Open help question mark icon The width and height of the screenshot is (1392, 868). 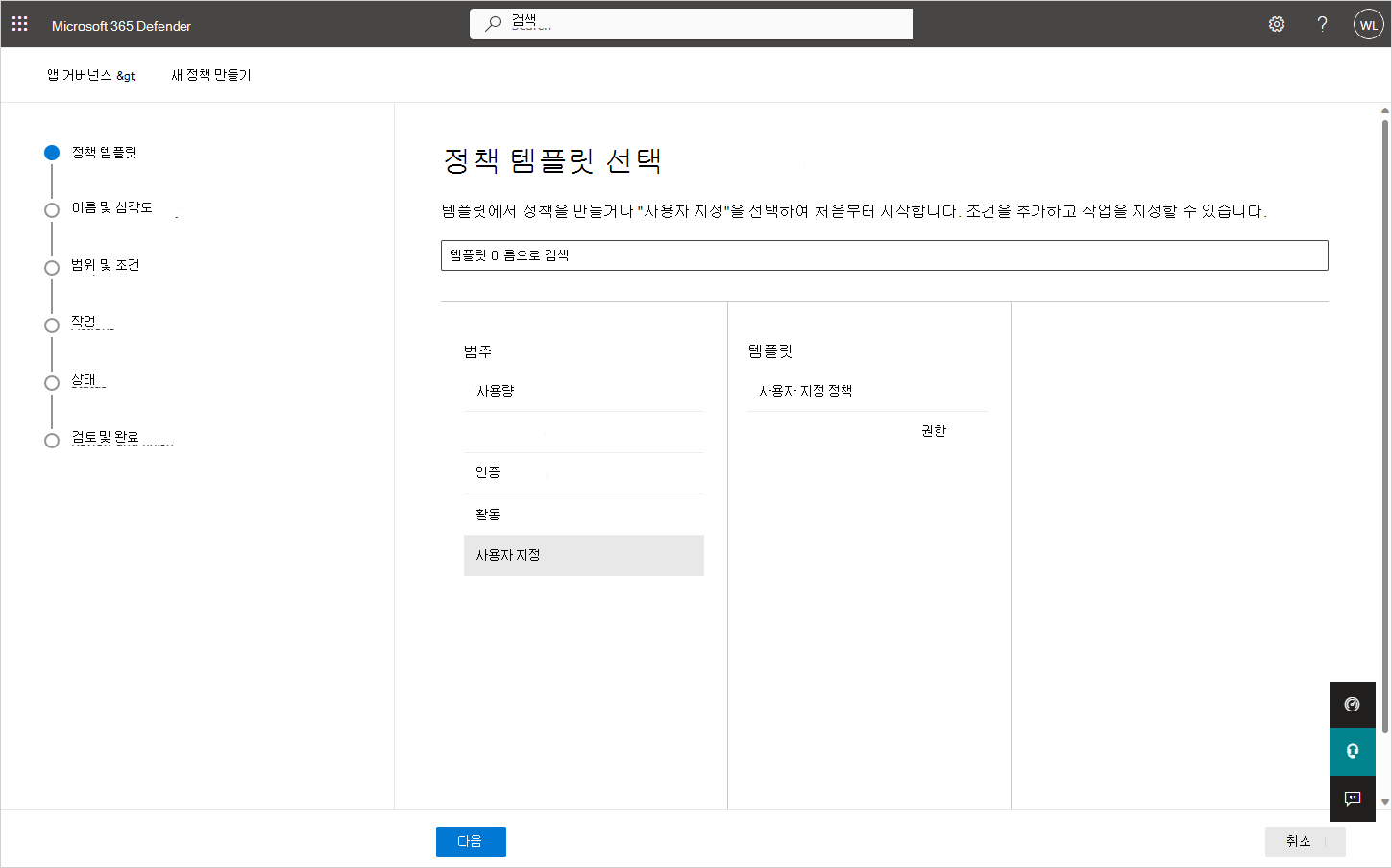click(1323, 24)
